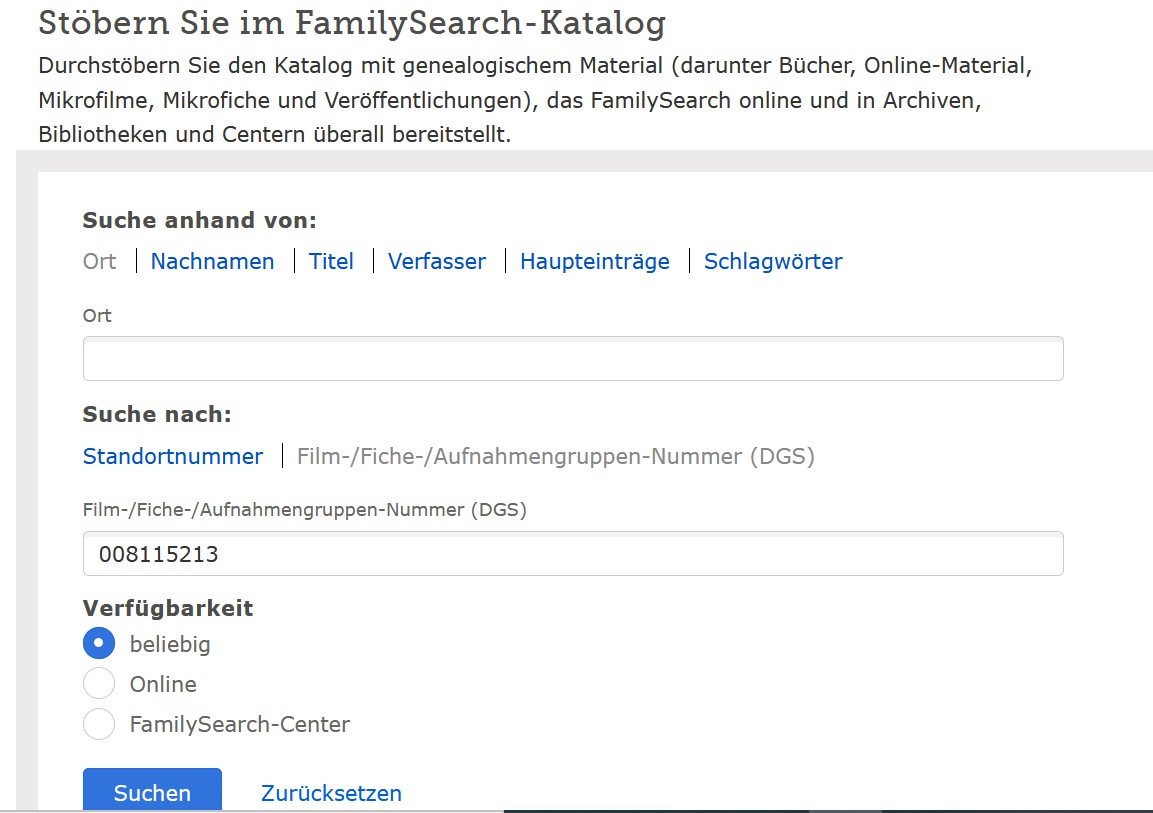Click the Zurücksetzen link
1153x813 pixels.
point(332,793)
